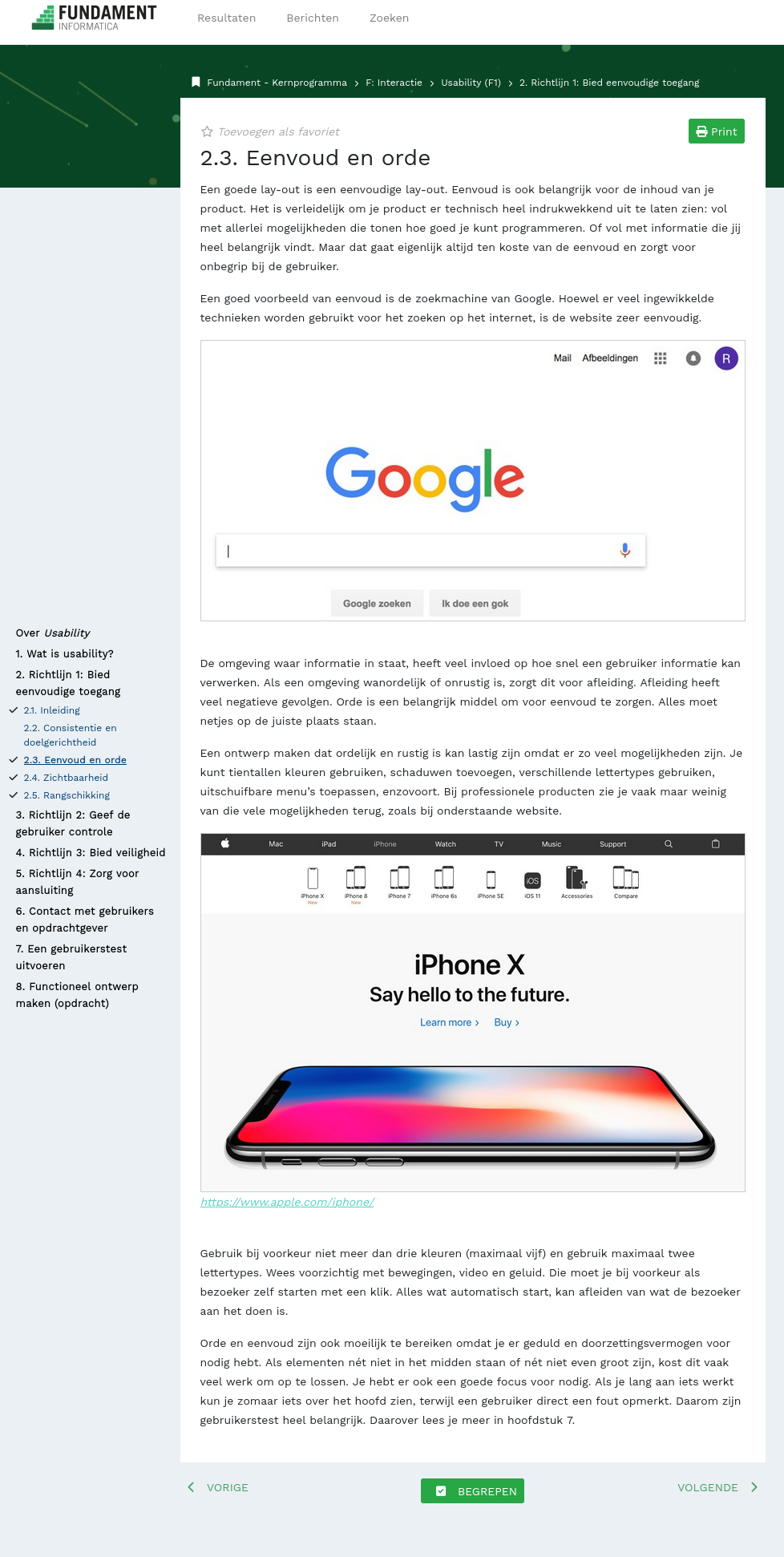Click Usability (F1) in the breadcrumb

471,83
